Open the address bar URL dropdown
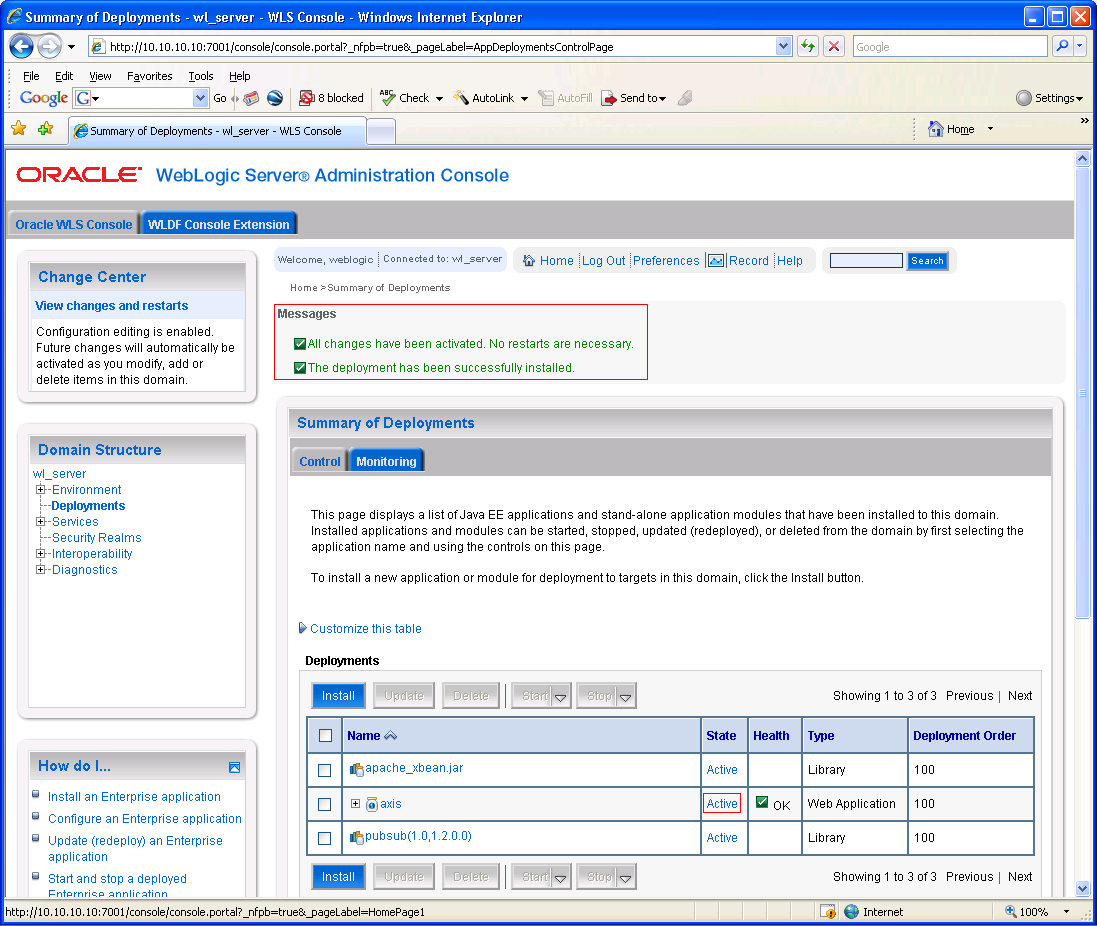The width and height of the screenshot is (1097, 926). tap(784, 47)
